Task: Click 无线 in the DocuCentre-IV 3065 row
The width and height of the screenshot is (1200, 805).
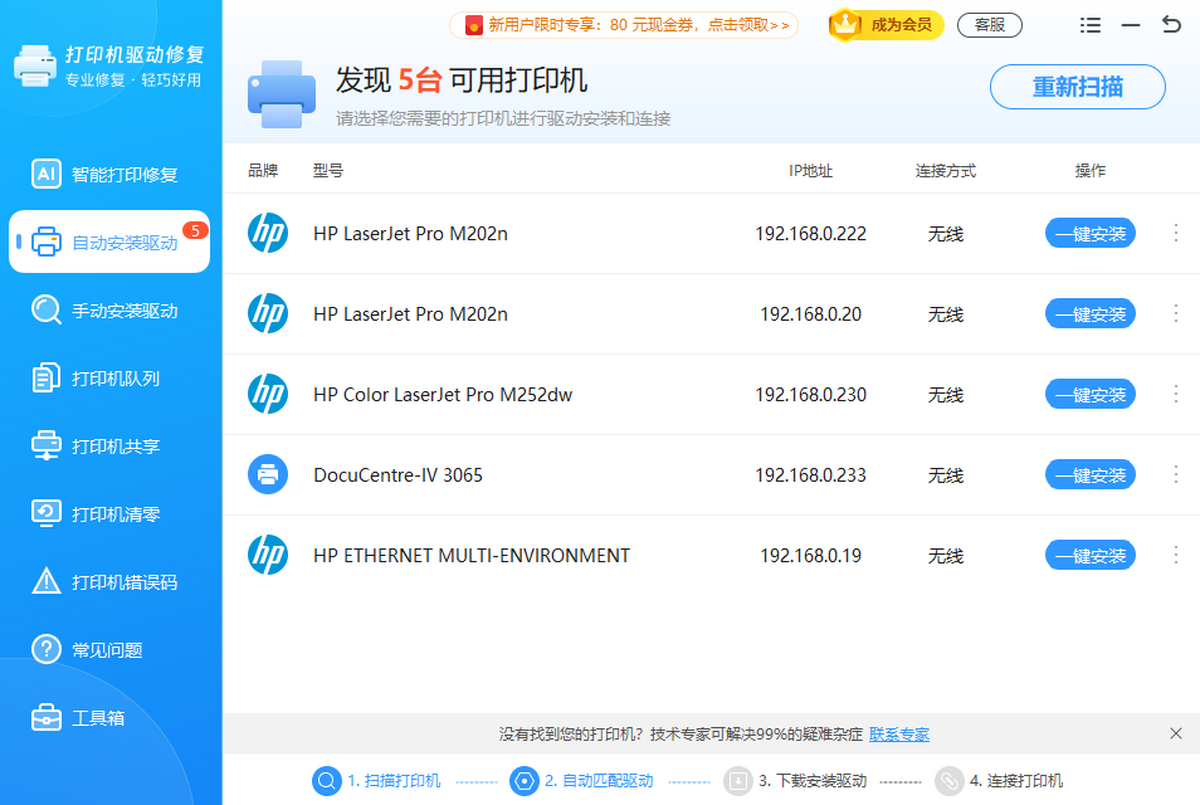Action: click(946, 475)
